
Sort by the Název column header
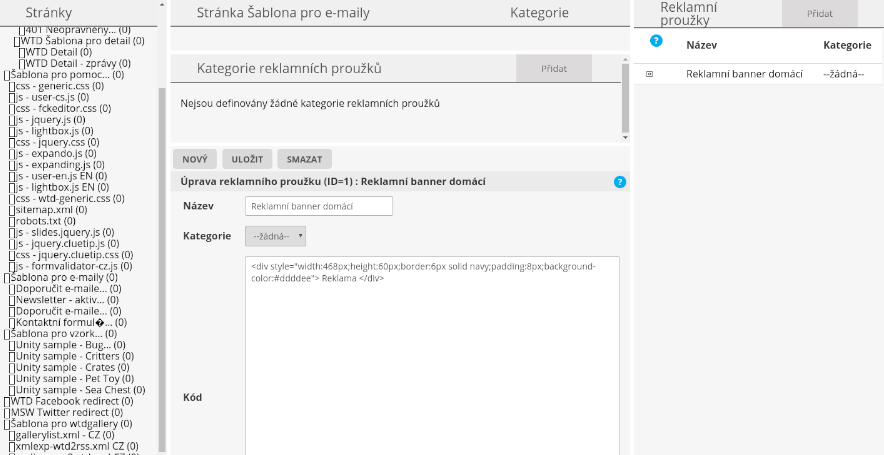[x=702, y=45]
